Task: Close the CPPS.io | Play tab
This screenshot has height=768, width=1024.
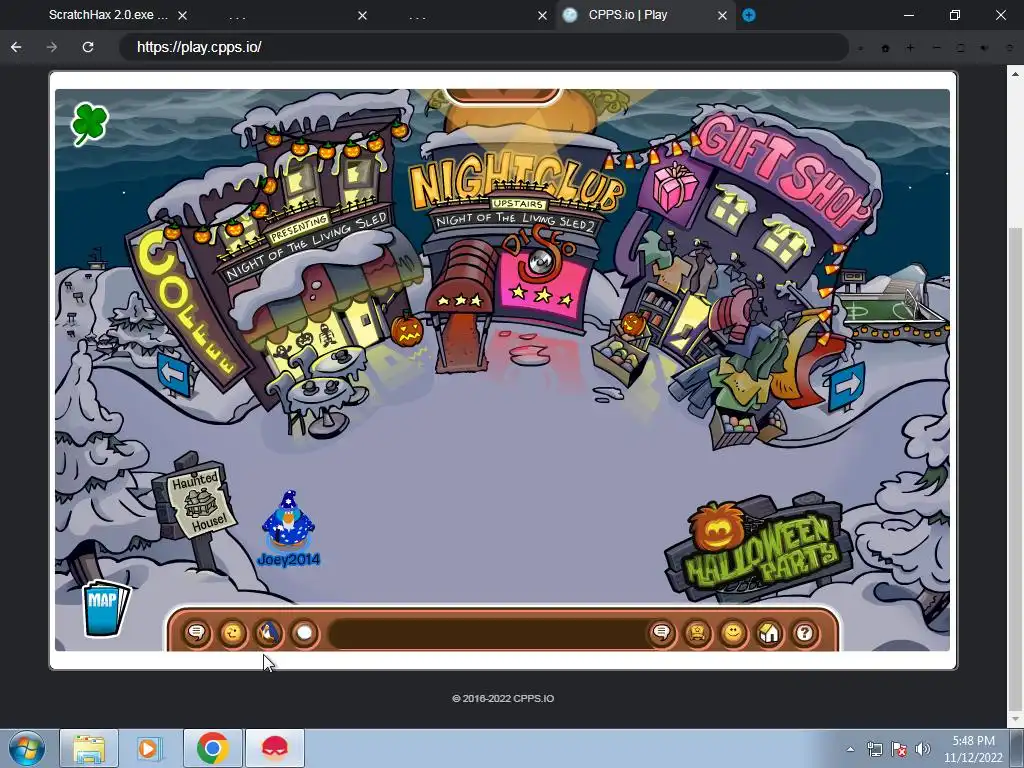Action: (722, 15)
